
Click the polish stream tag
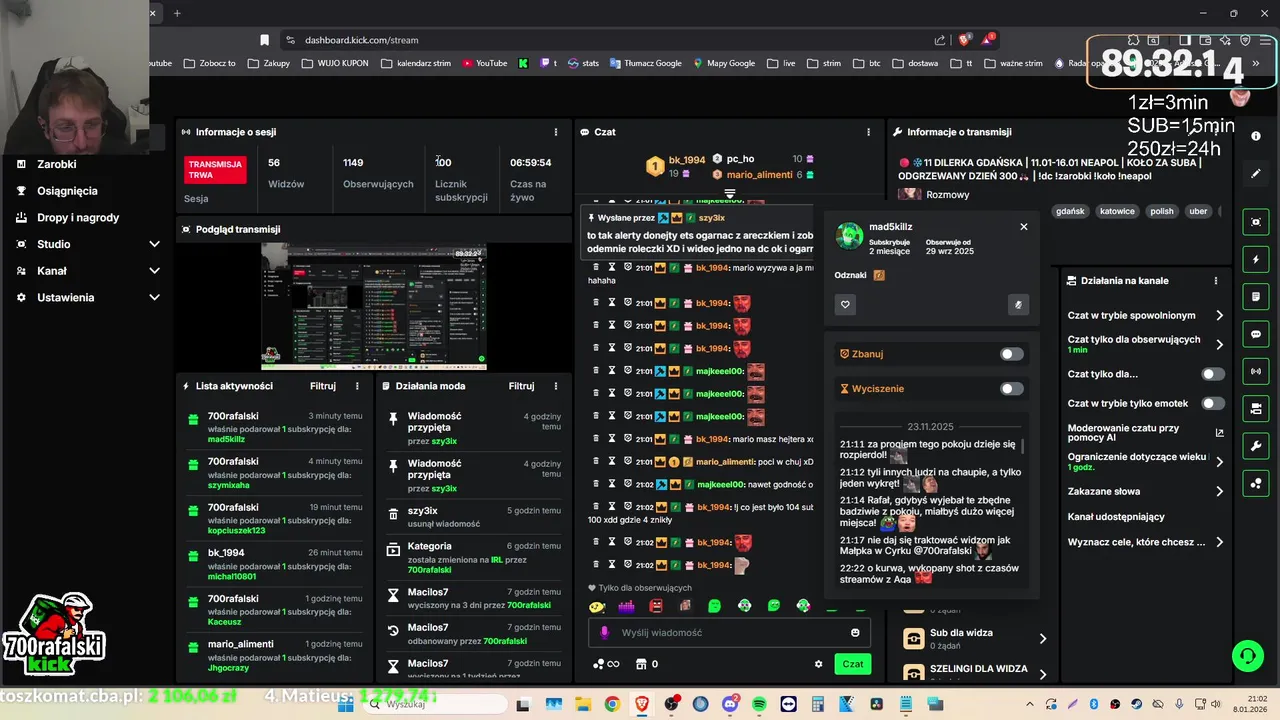point(1161,211)
